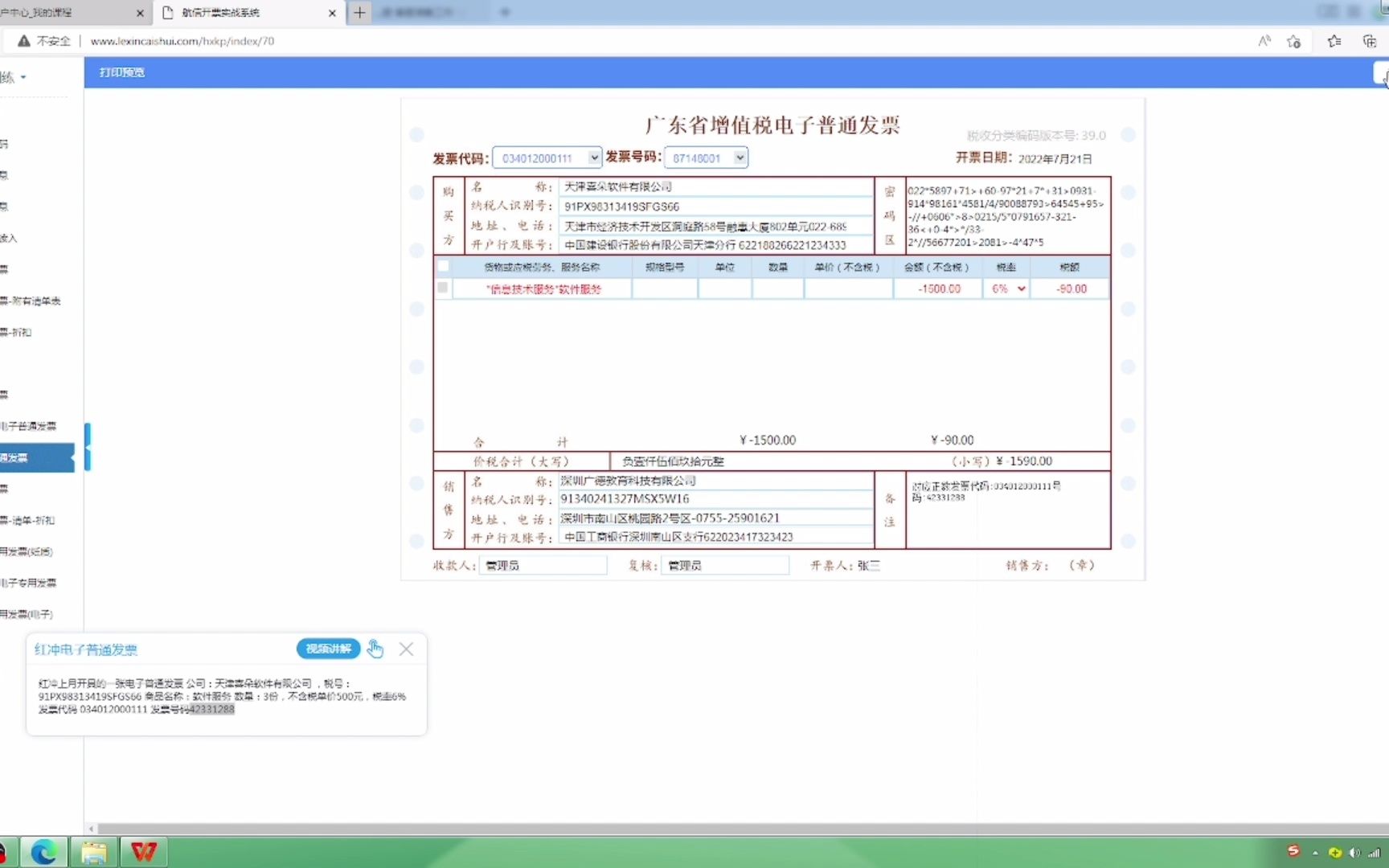Click the Sogou input icon in system tray
This screenshot has height=868, width=1389.
[x=1293, y=850]
